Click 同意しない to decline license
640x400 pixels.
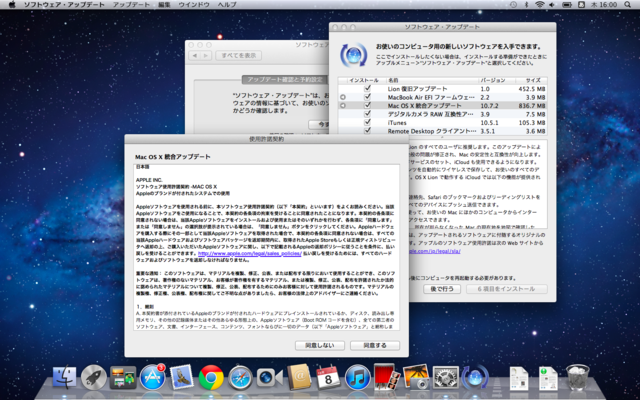tap(320, 345)
